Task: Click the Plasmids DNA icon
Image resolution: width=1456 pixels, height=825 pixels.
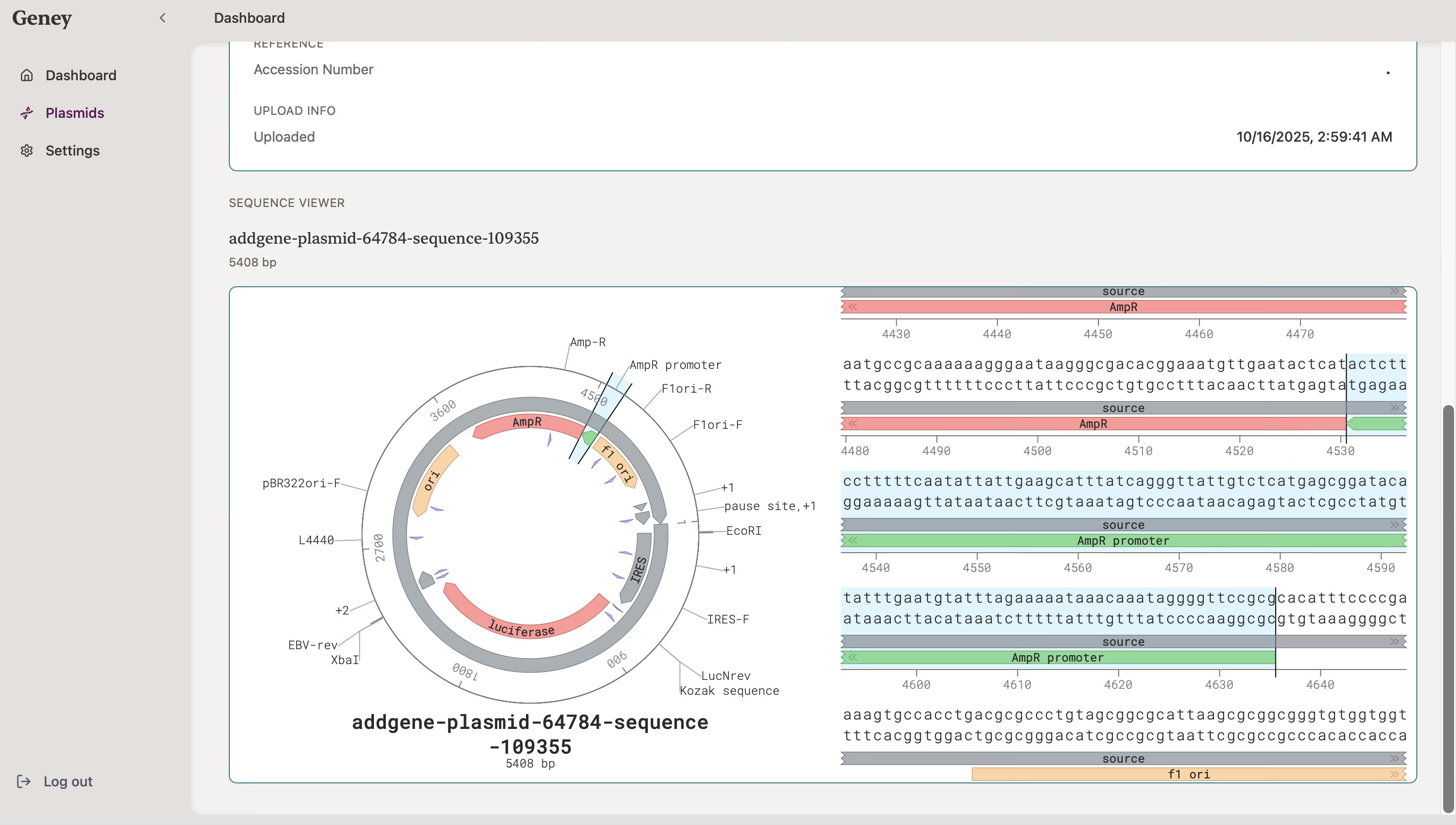Action: (27, 113)
